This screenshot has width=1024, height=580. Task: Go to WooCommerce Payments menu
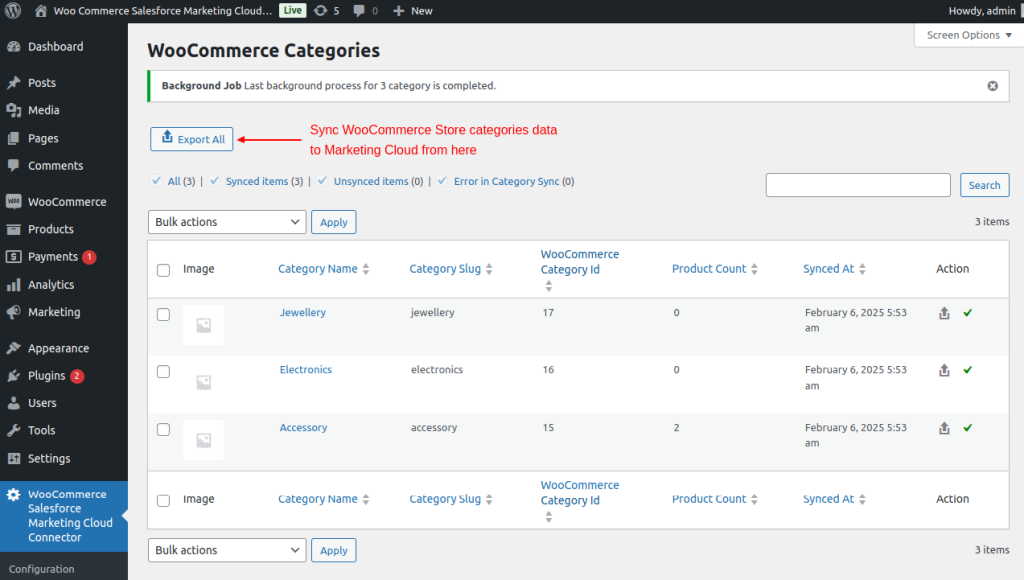(x=52, y=257)
